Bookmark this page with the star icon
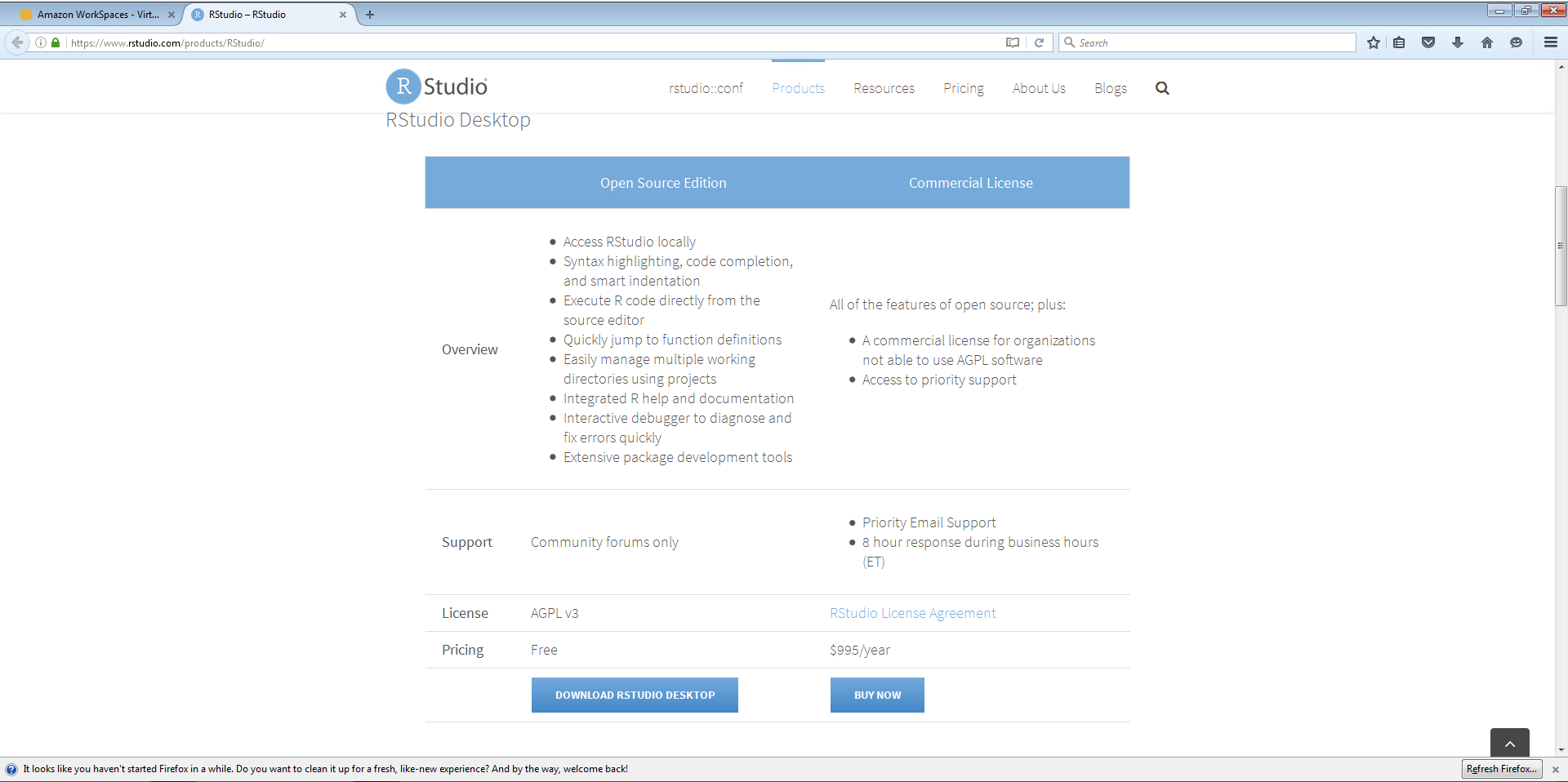1568x782 pixels. (x=1374, y=42)
